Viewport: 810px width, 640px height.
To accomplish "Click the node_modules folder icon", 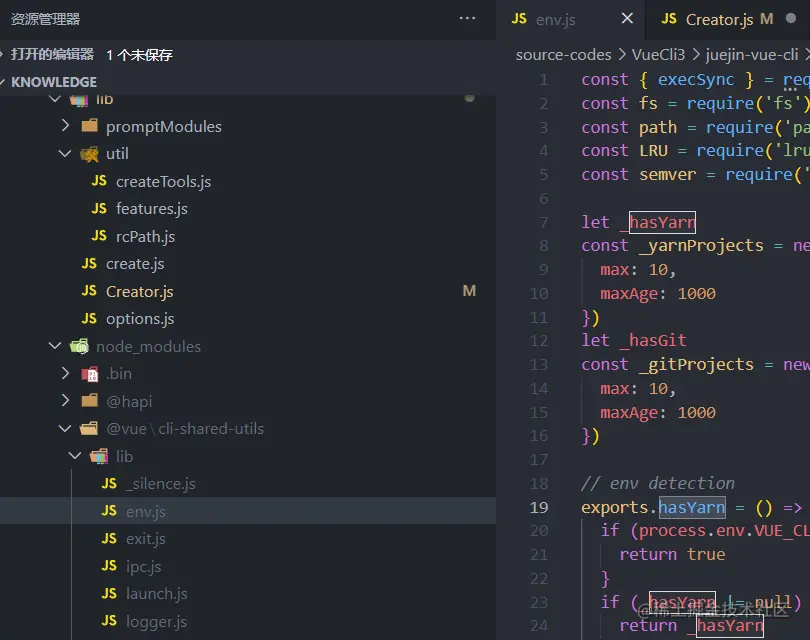I will (79, 346).
